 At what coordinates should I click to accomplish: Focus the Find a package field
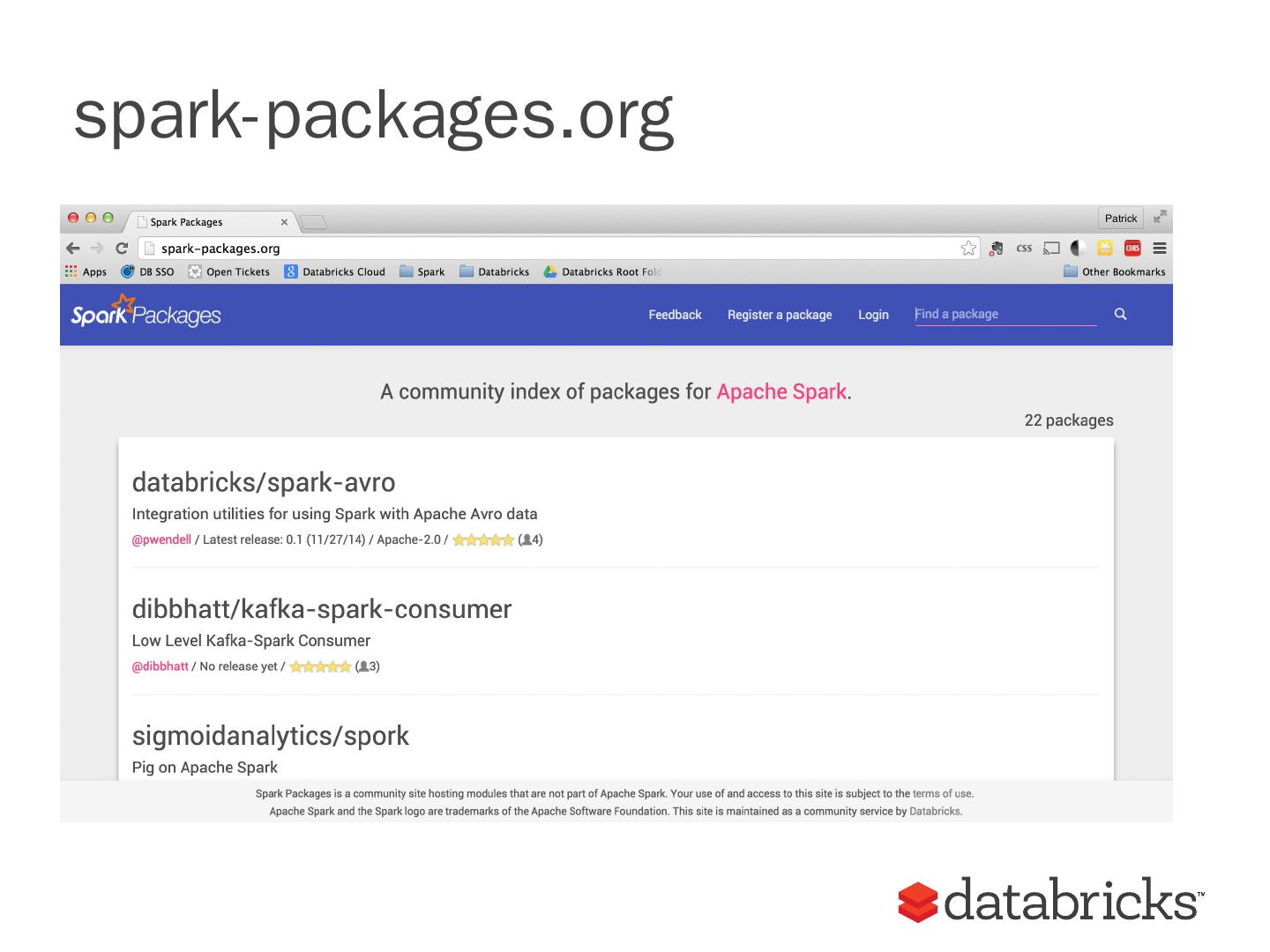point(1005,315)
